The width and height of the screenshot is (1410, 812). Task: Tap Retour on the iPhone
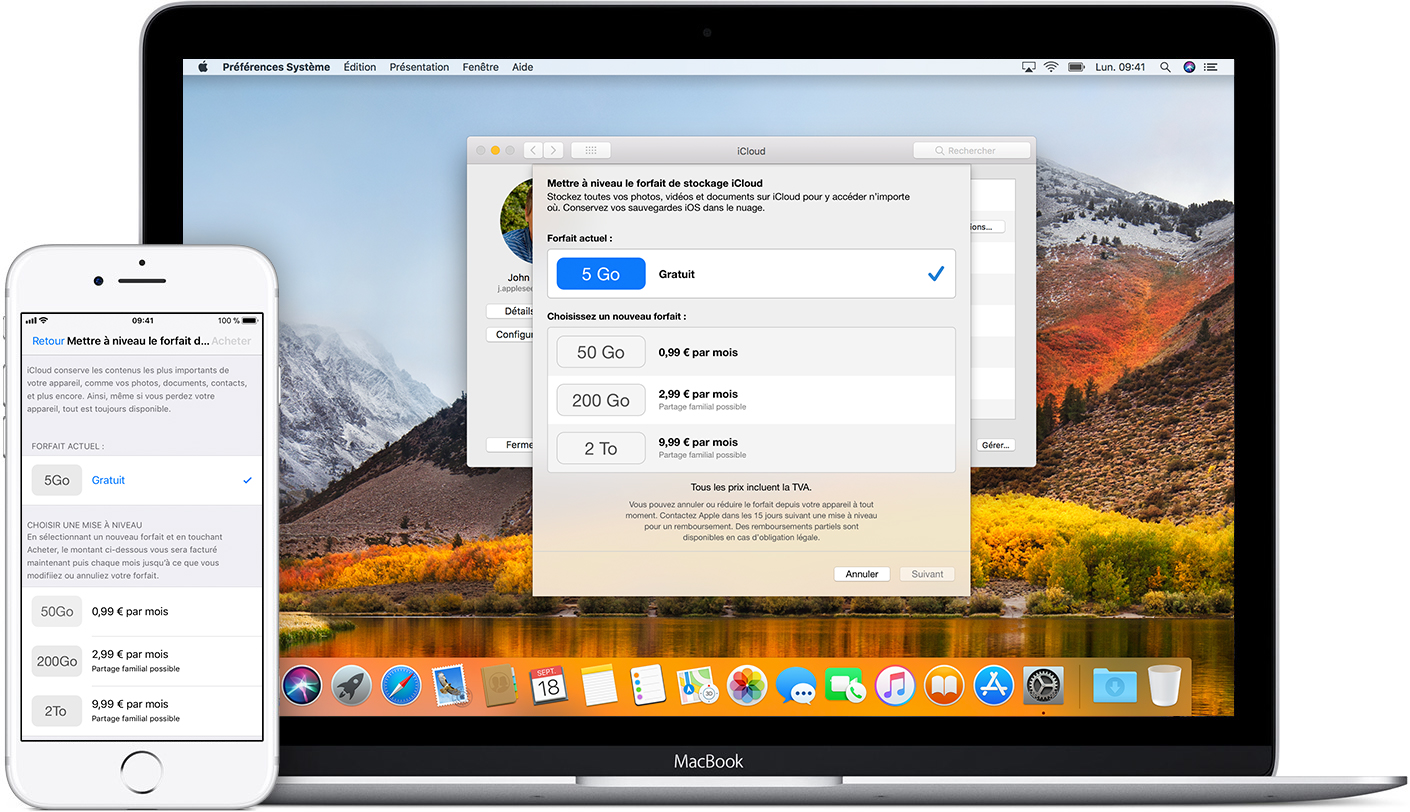click(x=48, y=341)
